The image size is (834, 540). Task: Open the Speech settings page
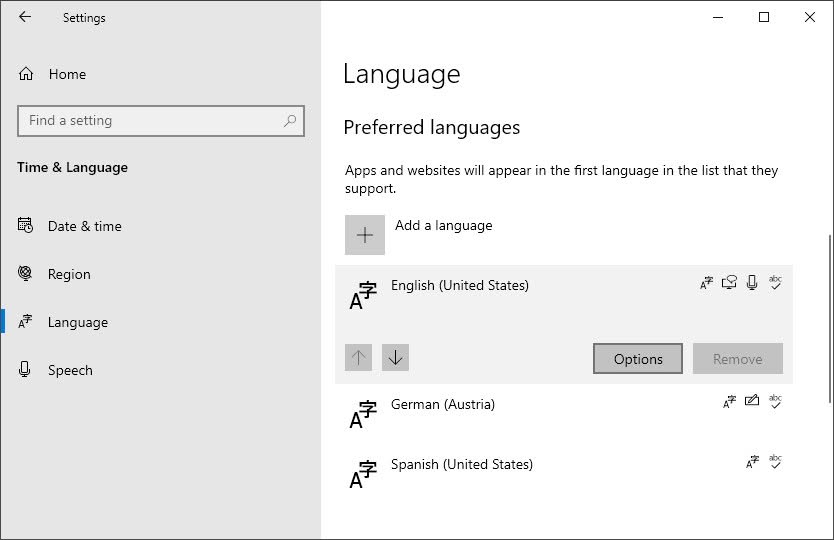click(x=160, y=370)
